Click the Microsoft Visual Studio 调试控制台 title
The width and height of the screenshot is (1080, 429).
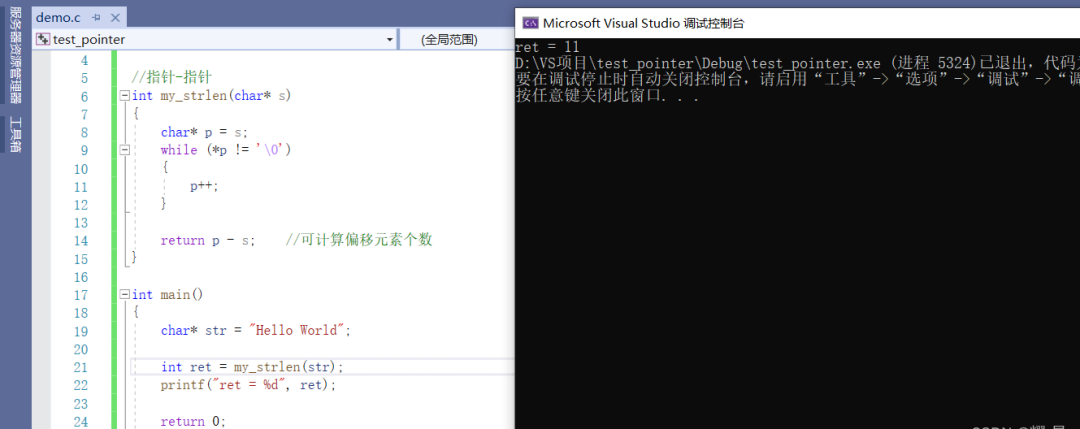coord(643,23)
